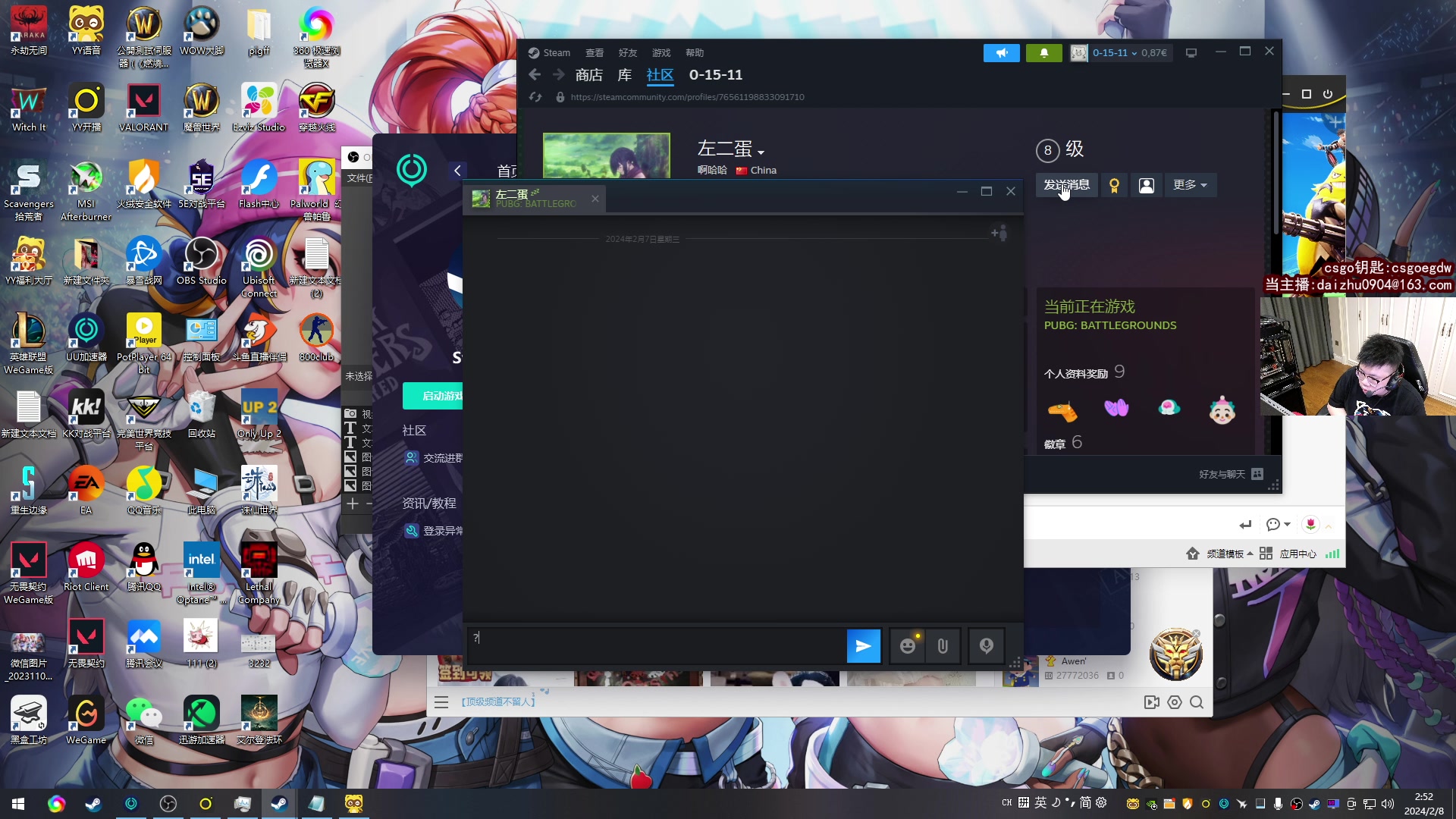
Task: Go forward in Steam navigation
Action: click(558, 74)
